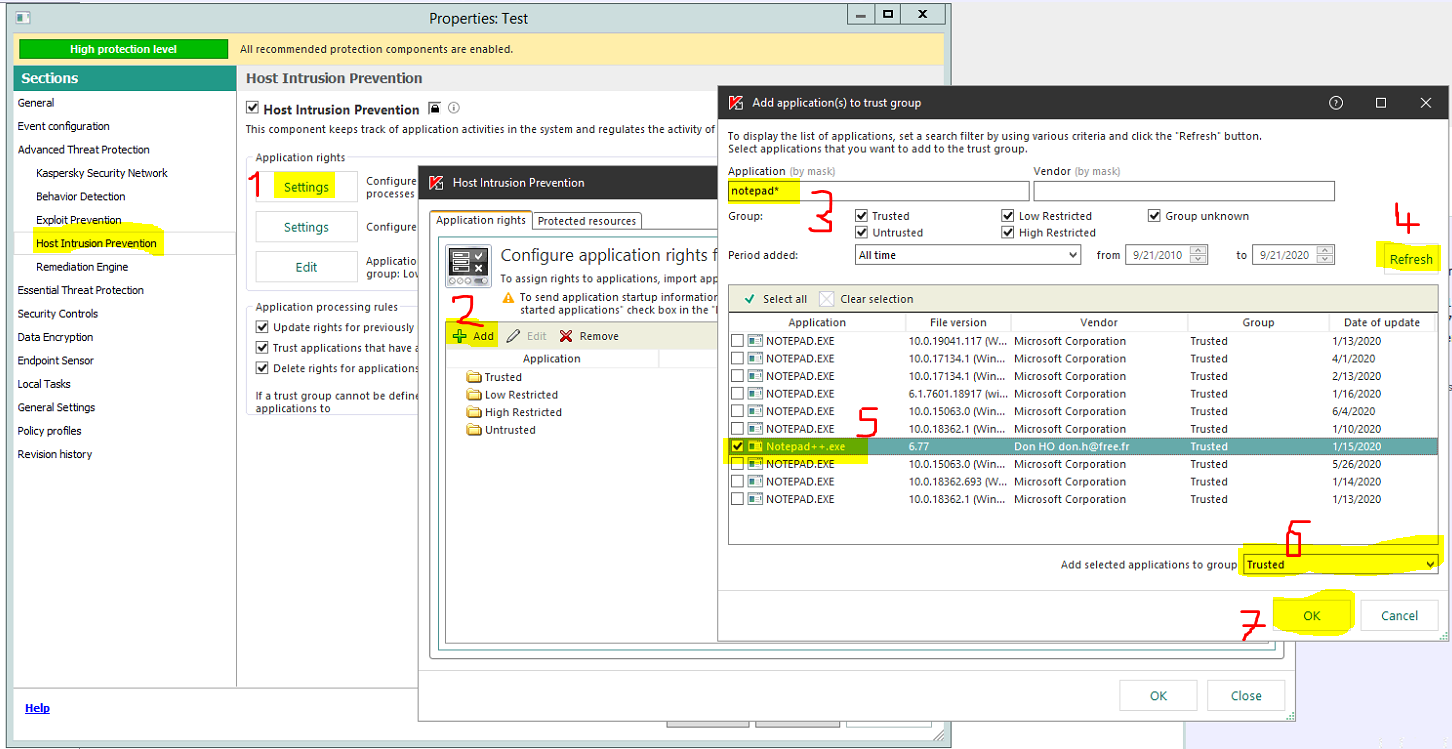Click the info icon next to lock
This screenshot has width=1452, height=749.
click(454, 108)
